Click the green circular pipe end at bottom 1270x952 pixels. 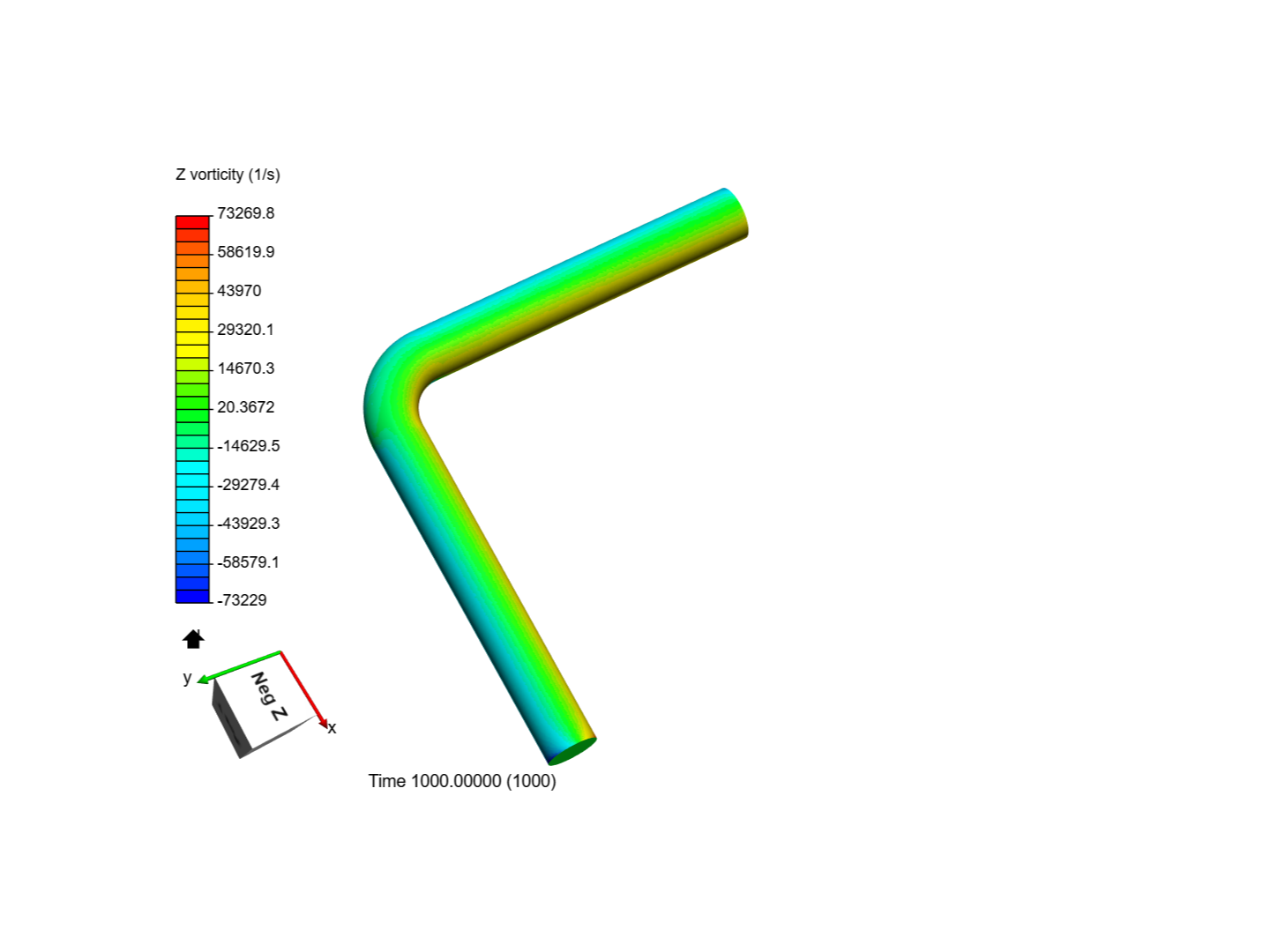click(571, 751)
